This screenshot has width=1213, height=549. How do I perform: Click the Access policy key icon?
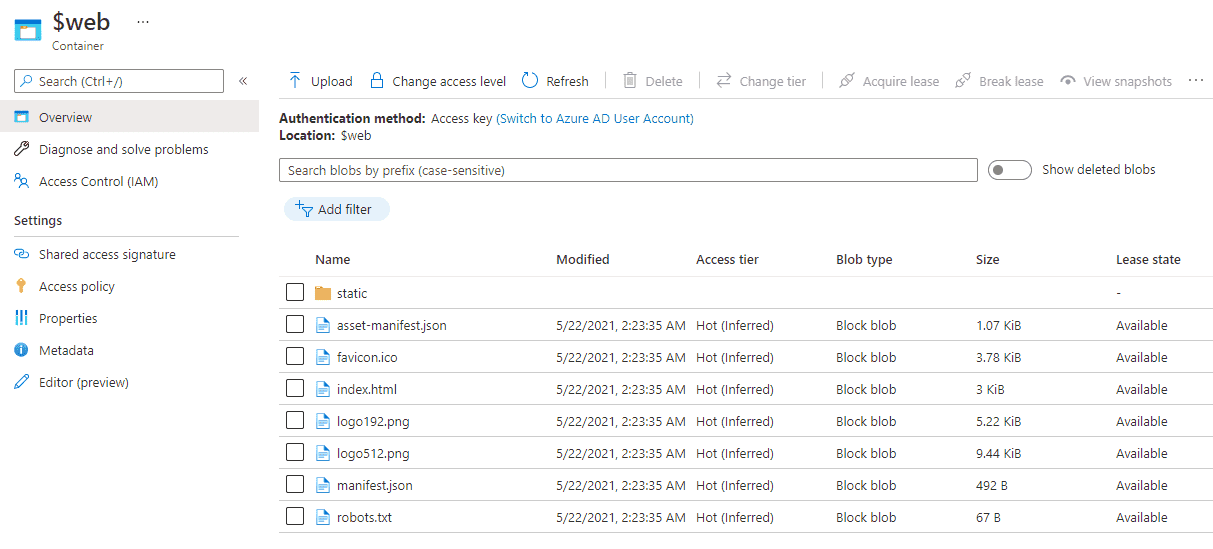coord(21,286)
